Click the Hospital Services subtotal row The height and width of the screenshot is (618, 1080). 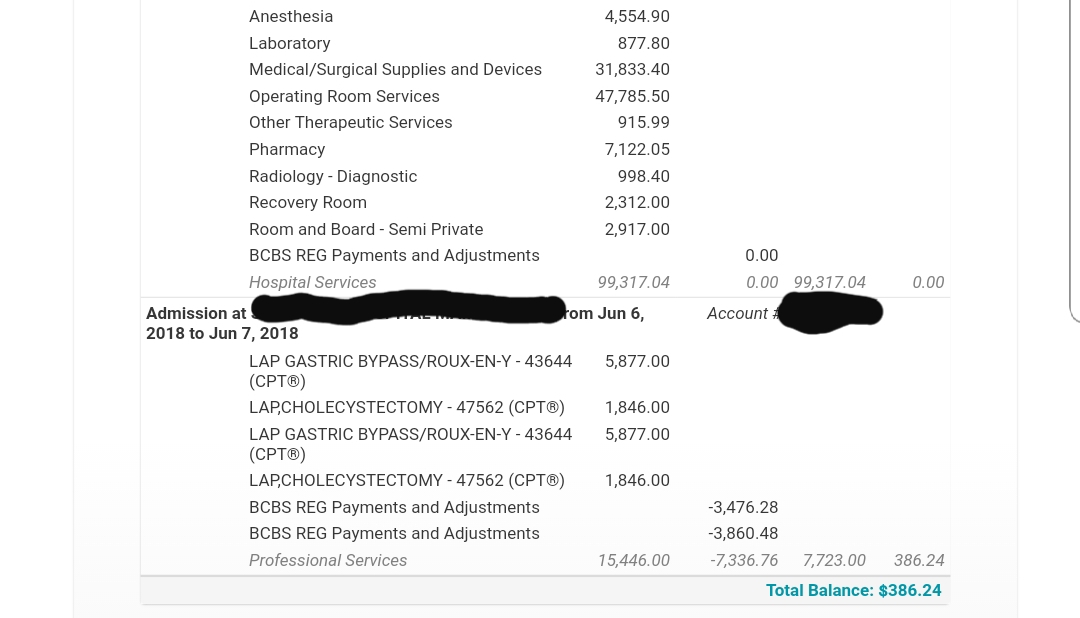(545, 282)
